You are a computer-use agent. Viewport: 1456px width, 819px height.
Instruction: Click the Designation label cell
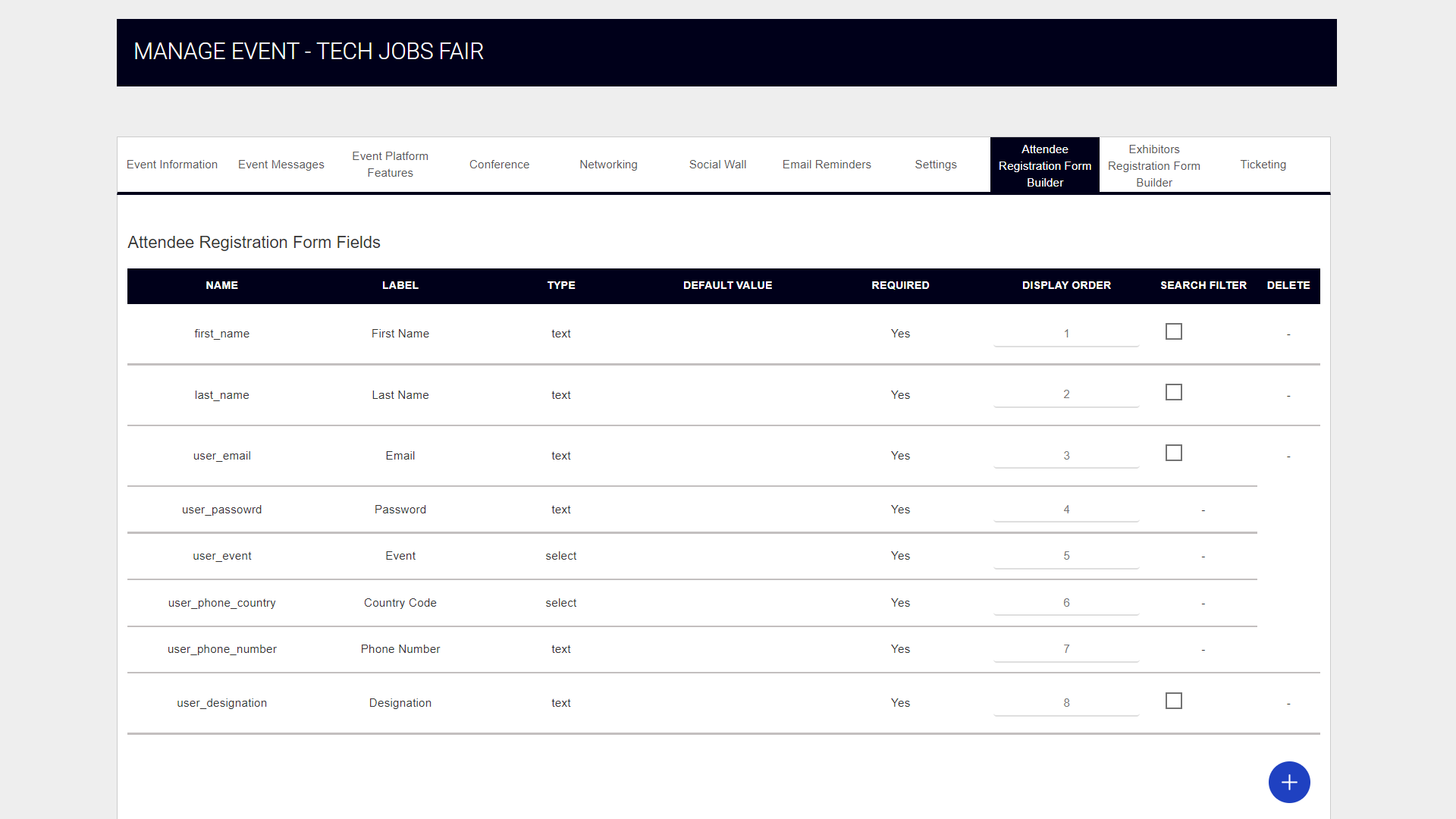pos(400,703)
